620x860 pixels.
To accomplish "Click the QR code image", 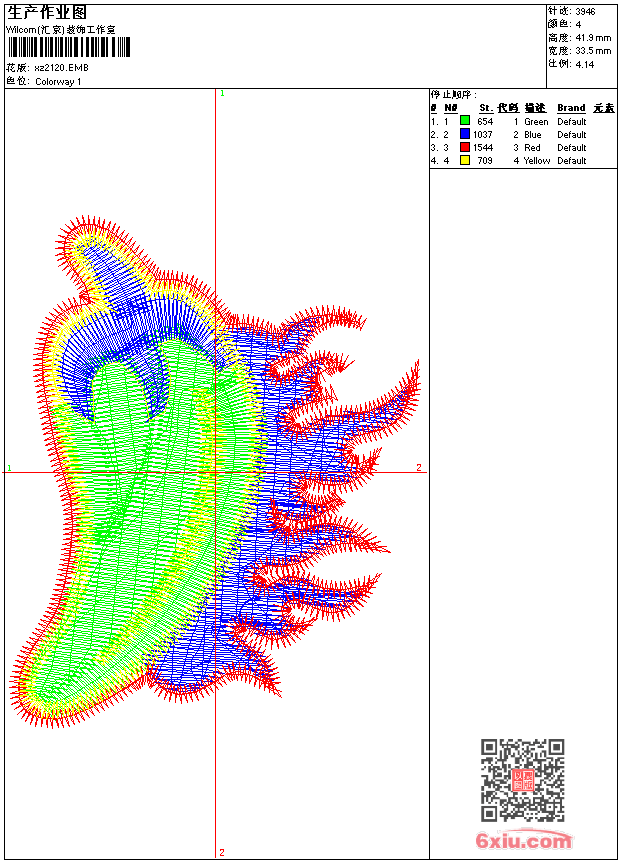I will coord(522,780).
